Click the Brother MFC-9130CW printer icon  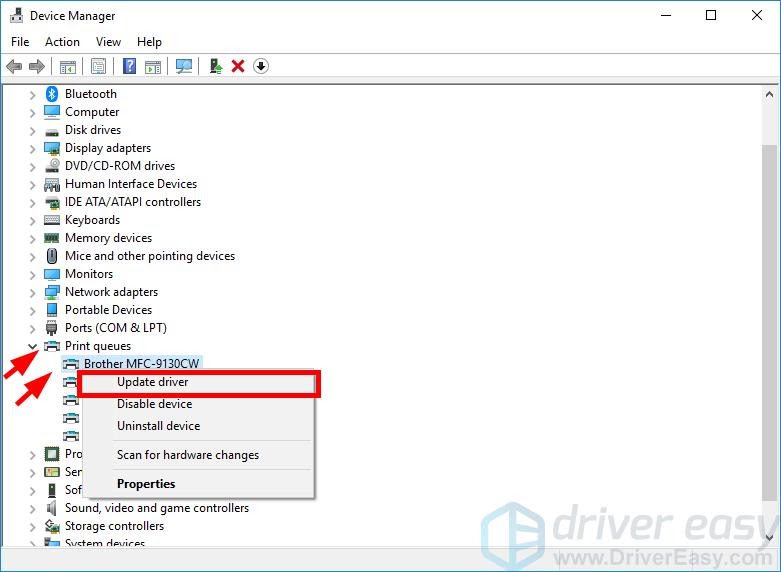point(71,364)
